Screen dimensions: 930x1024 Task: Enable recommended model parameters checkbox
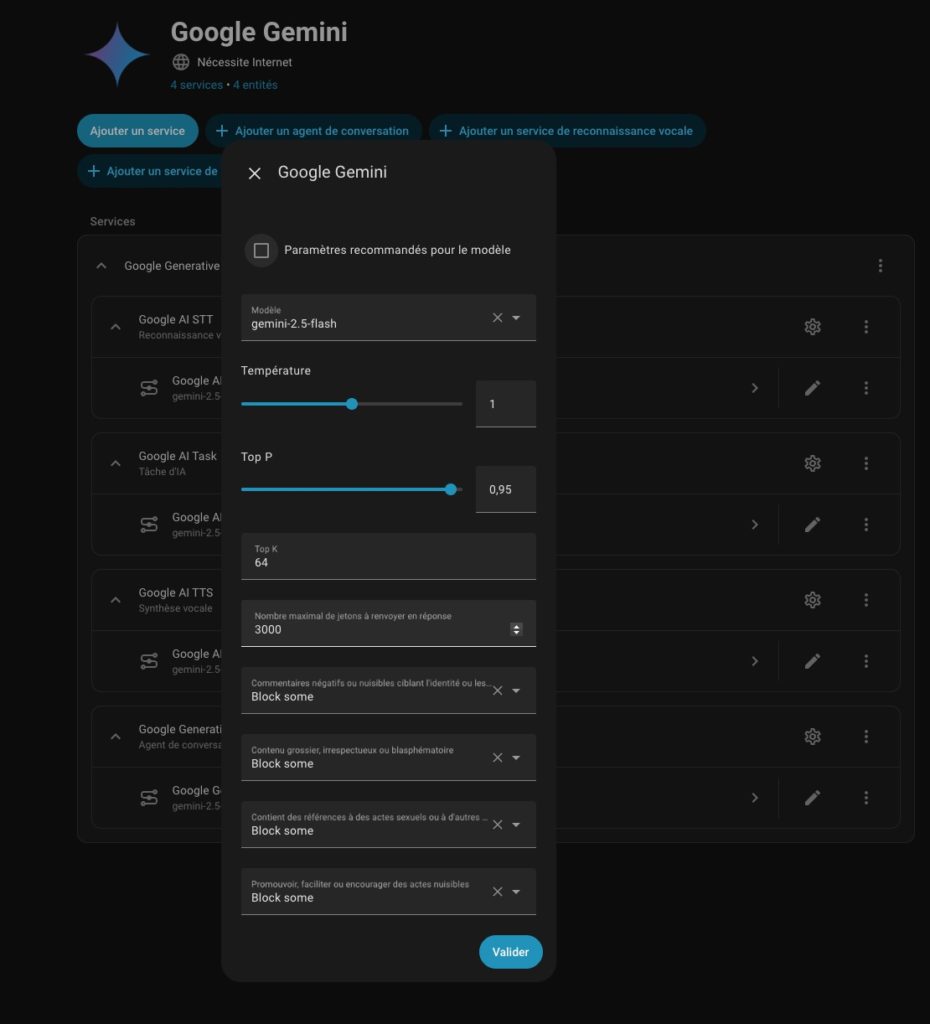pyautogui.click(x=261, y=250)
